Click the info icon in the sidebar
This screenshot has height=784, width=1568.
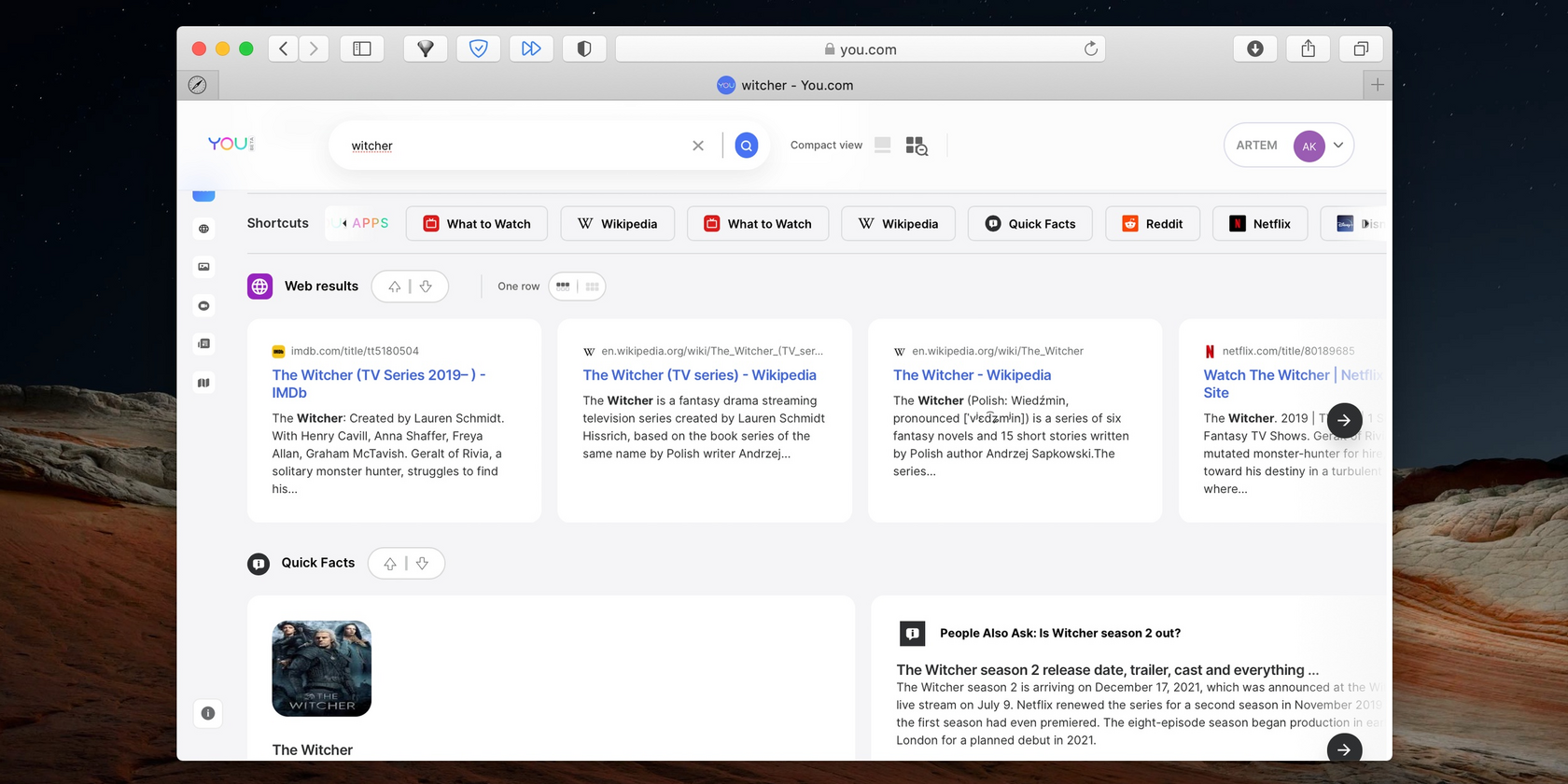coord(208,713)
